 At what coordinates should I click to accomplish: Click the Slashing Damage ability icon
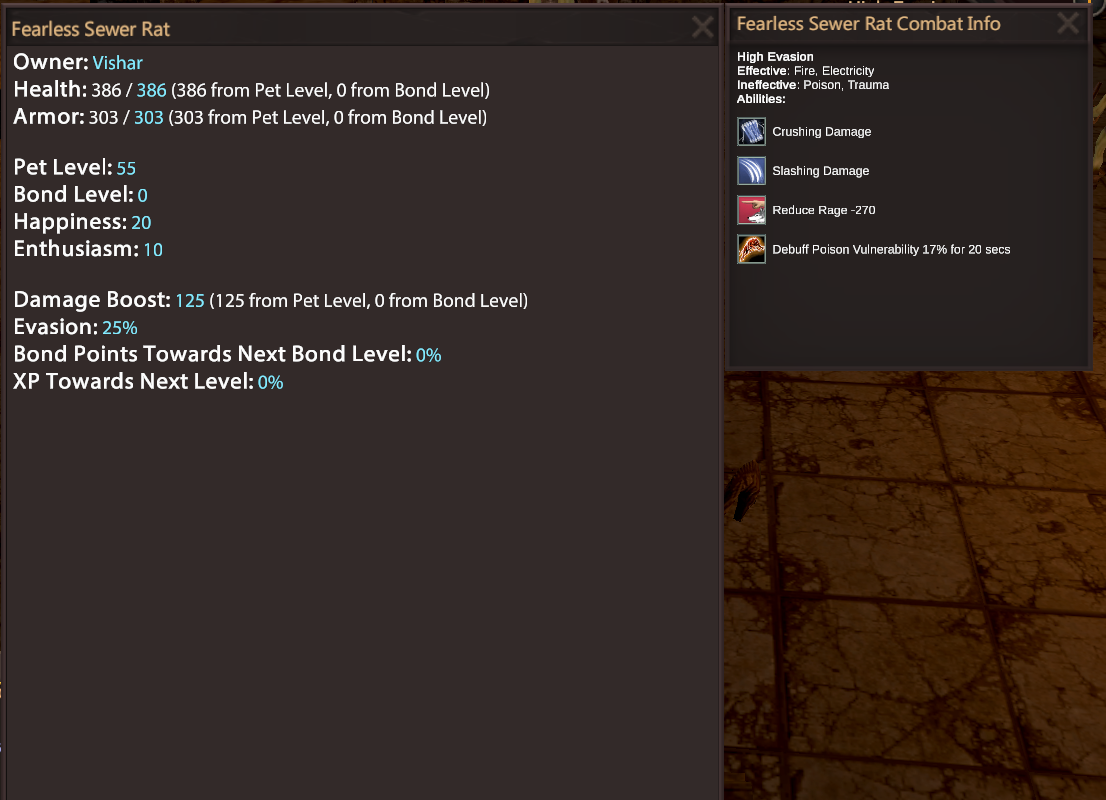751,171
